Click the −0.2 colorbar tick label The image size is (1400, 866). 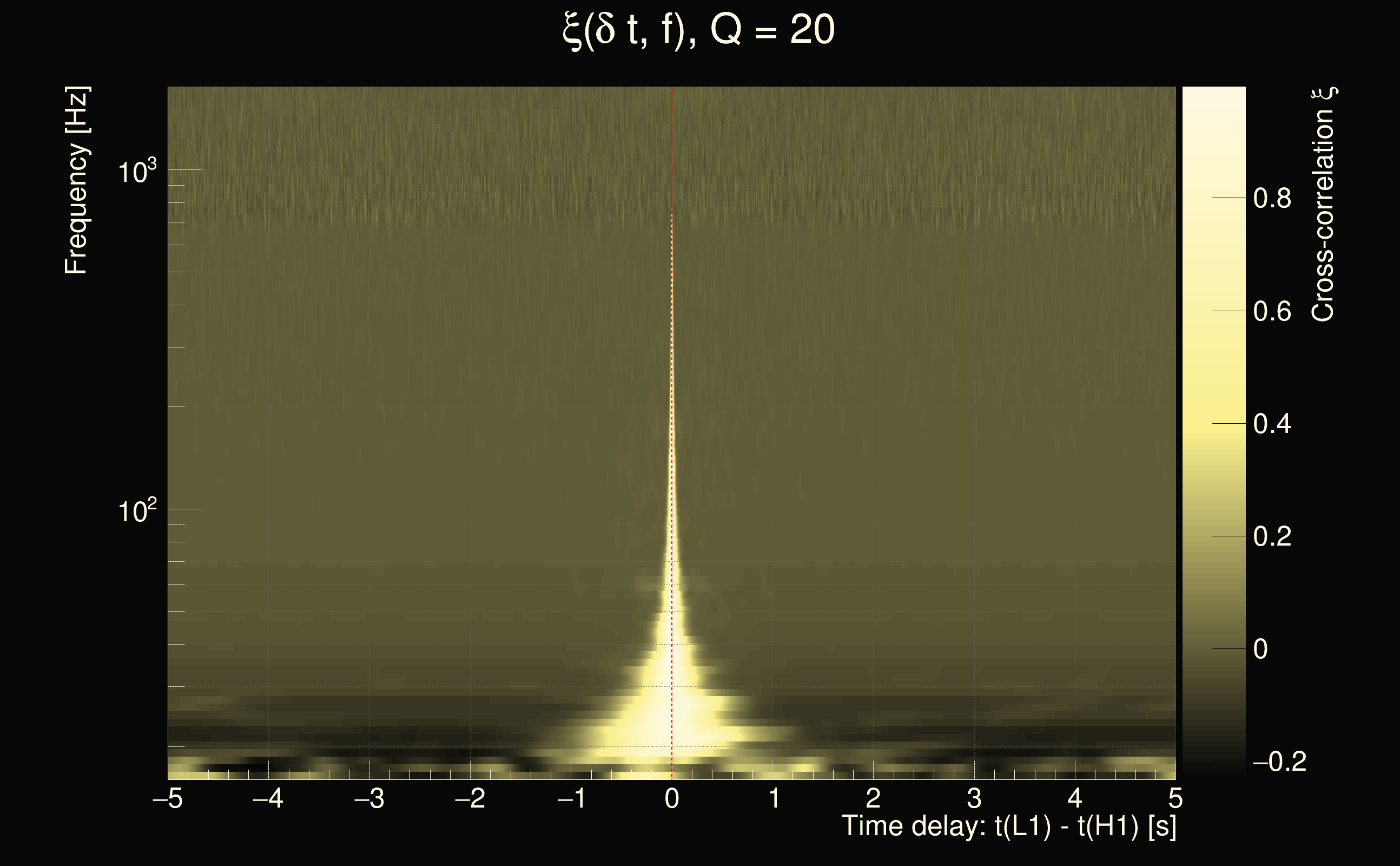[x=1279, y=762]
